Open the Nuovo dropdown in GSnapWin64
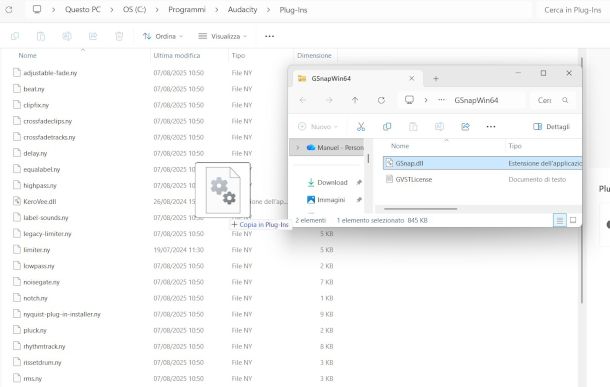Viewport: 610px width, 387px height. (x=318, y=126)
